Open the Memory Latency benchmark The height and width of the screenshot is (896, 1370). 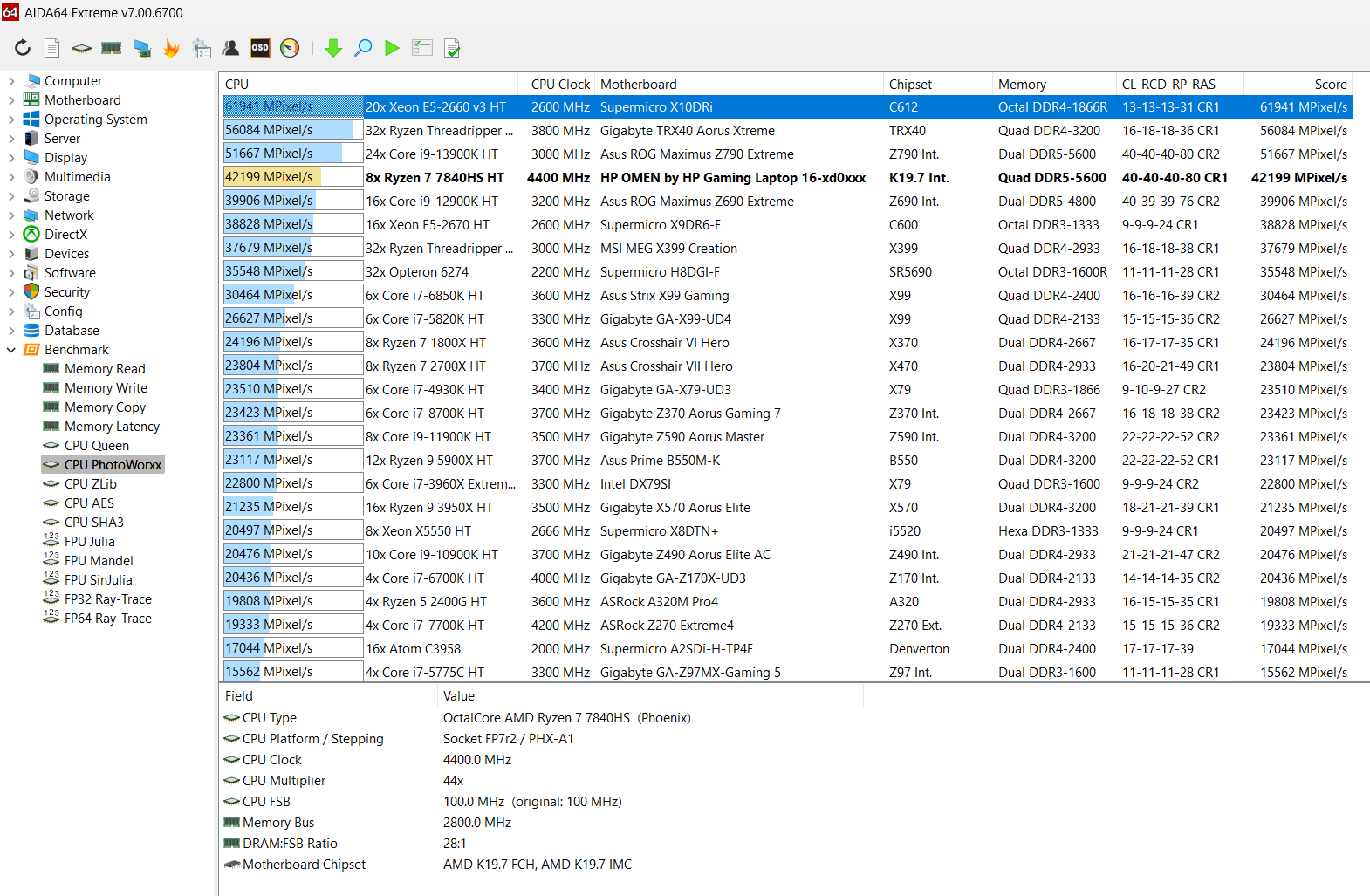click(x=112, y=427)
